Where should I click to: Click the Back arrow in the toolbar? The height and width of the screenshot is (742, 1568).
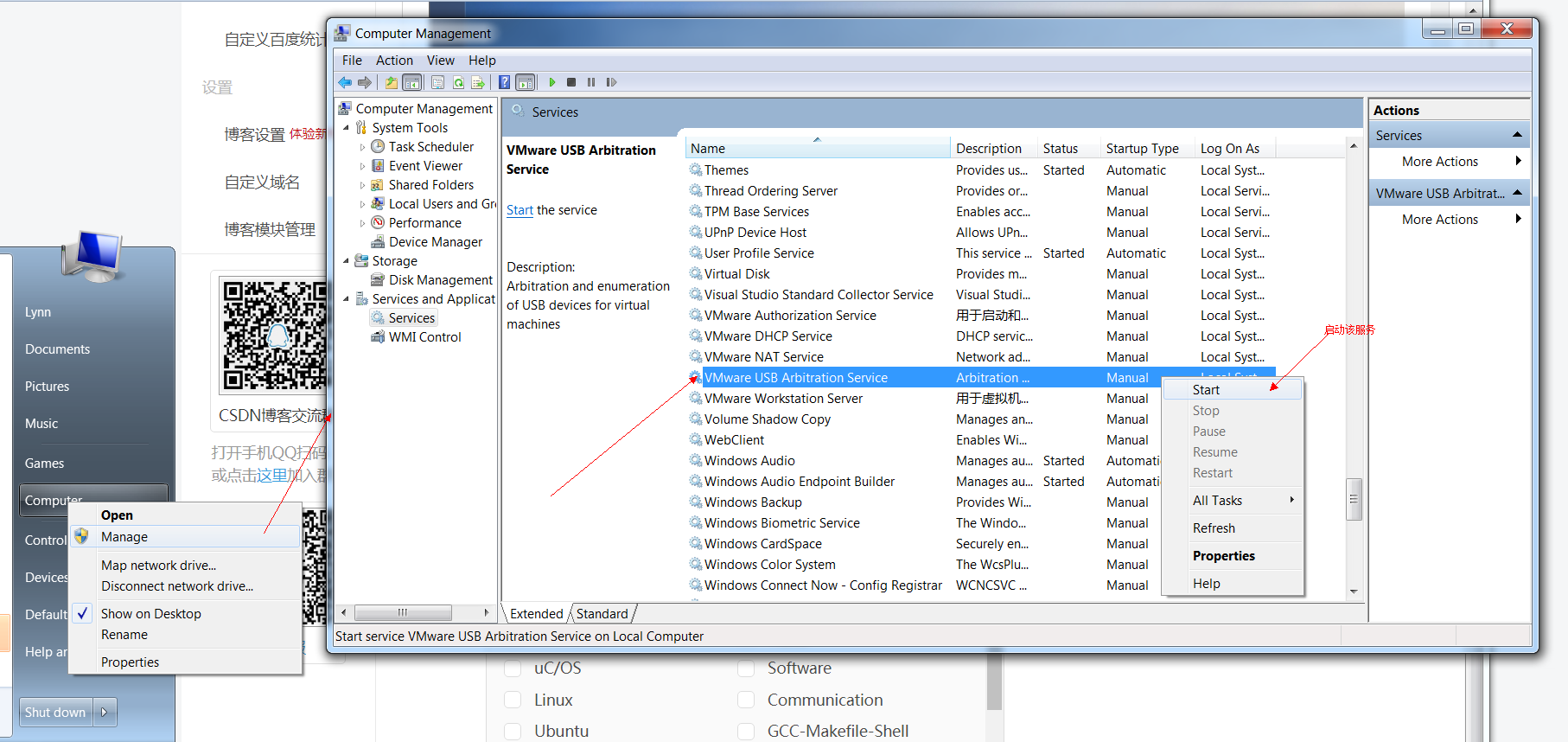345,82
